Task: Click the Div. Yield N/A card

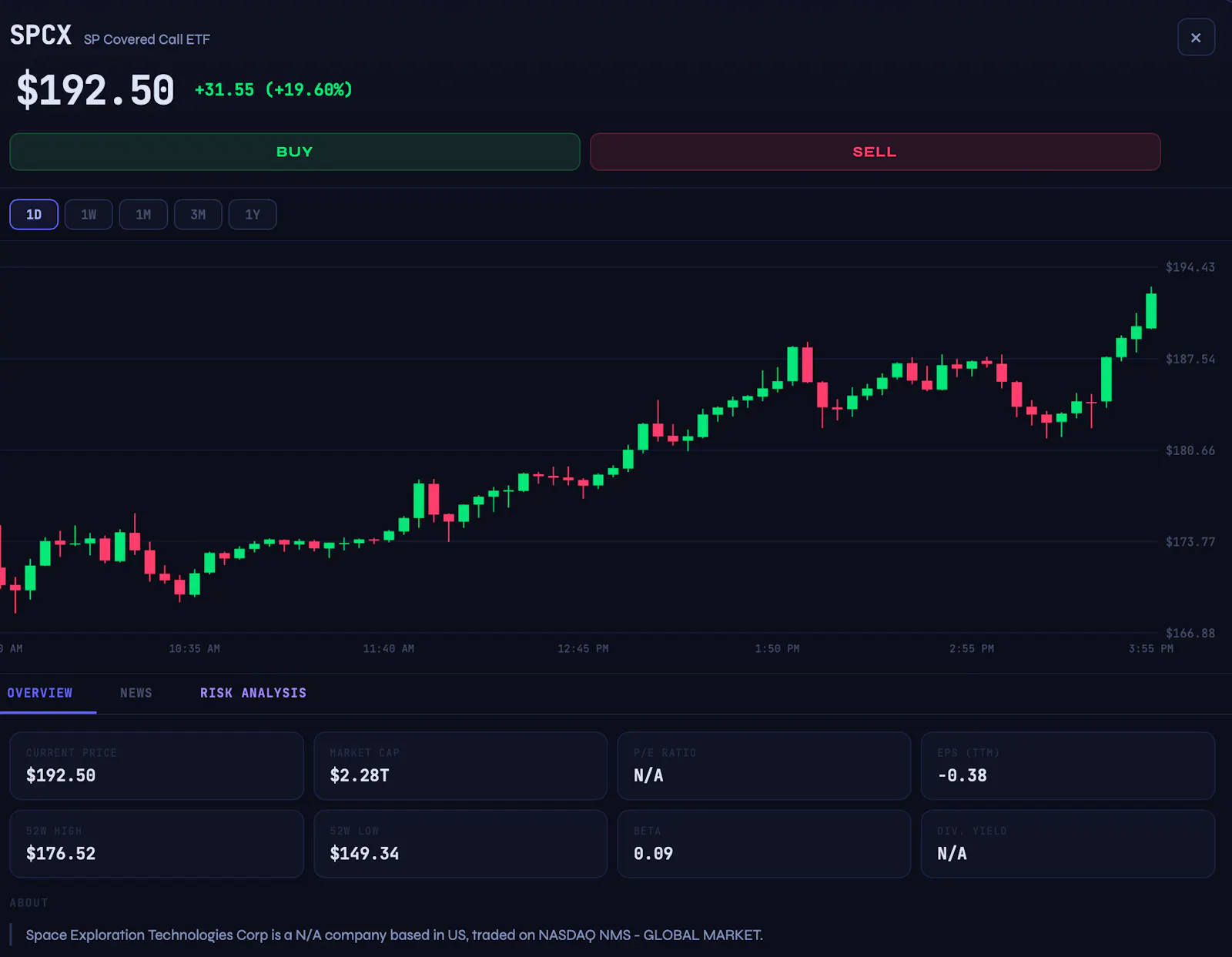Action: (1068, 844)
